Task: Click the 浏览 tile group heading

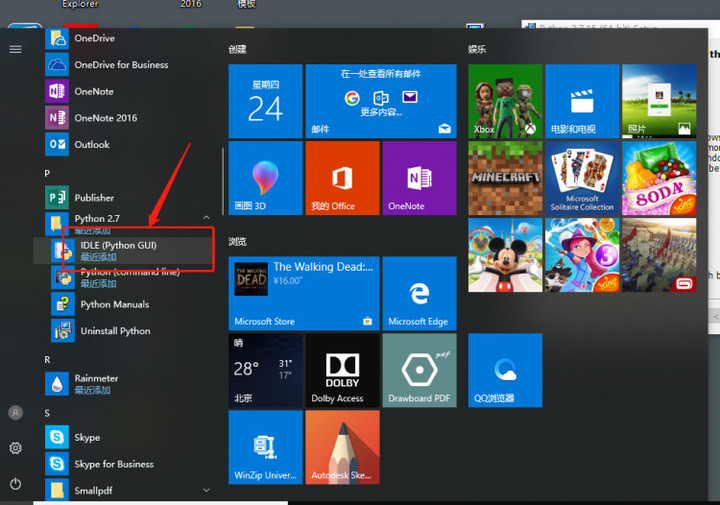Action: 237,241
